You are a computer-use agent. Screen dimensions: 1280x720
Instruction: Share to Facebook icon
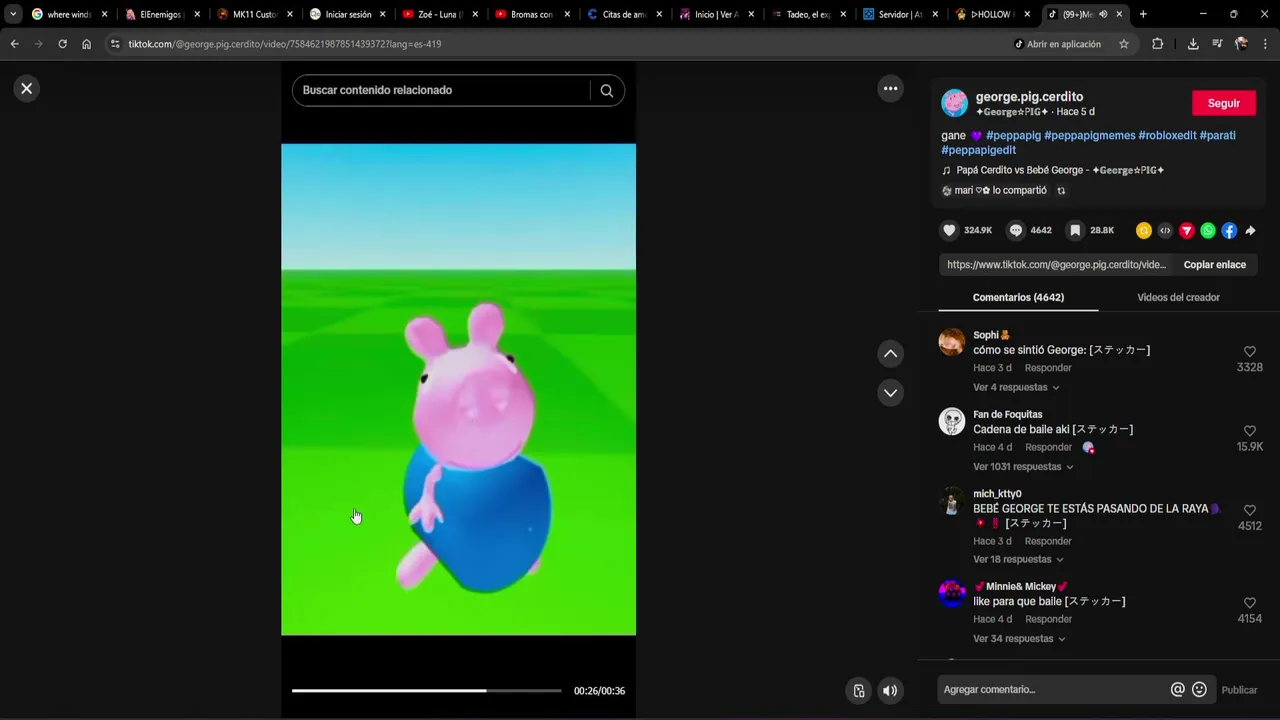coord(1229,230)
